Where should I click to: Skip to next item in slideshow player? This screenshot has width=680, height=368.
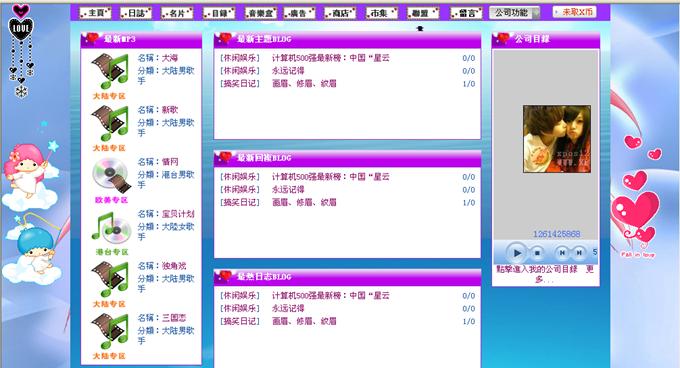coord(579,252)
